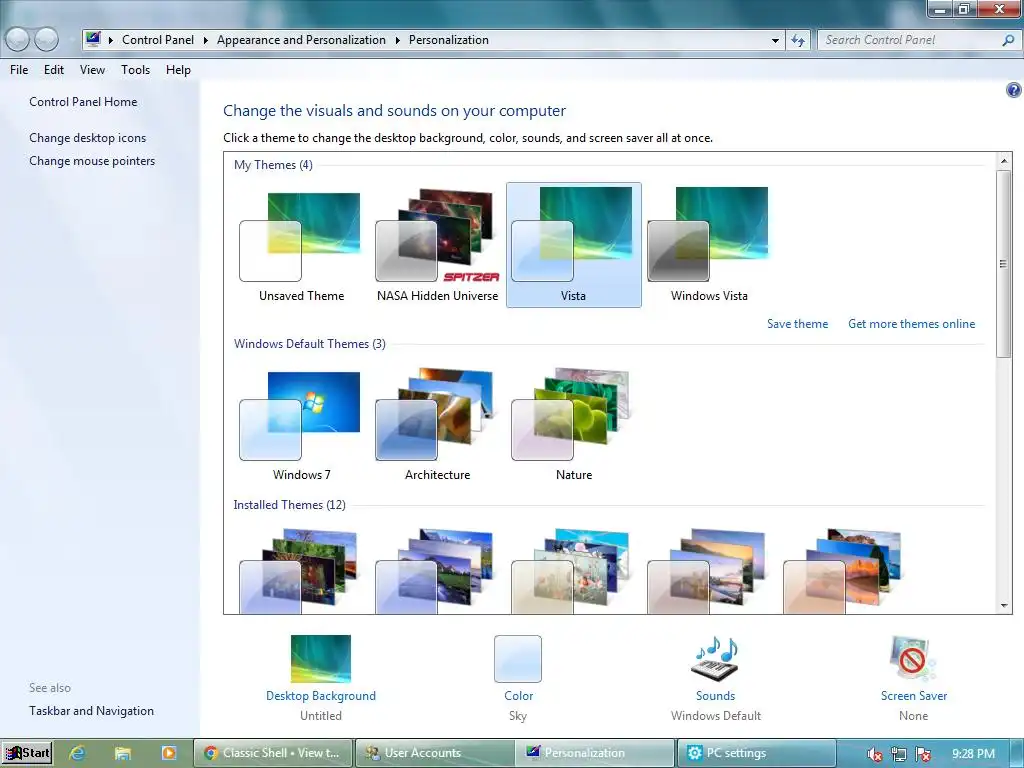Image resolution: width=1024 pixels, height=768 pixels.
Task: Click the Desktop Background link text
Action: [321, 696]
